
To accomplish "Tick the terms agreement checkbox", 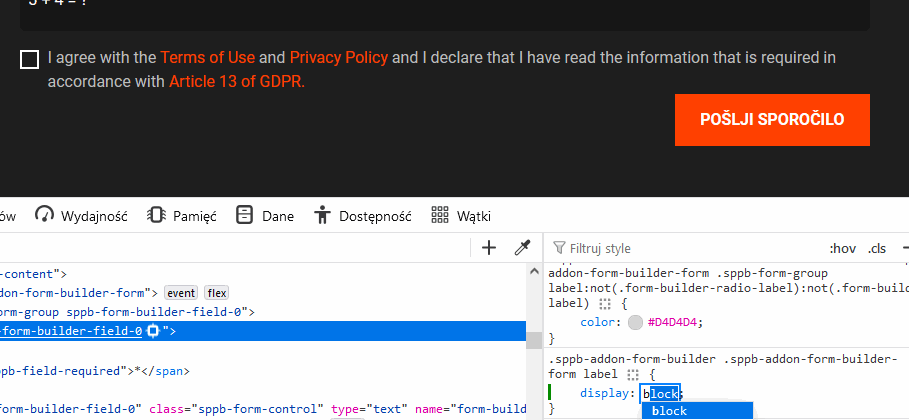I will tap(29, 59).
